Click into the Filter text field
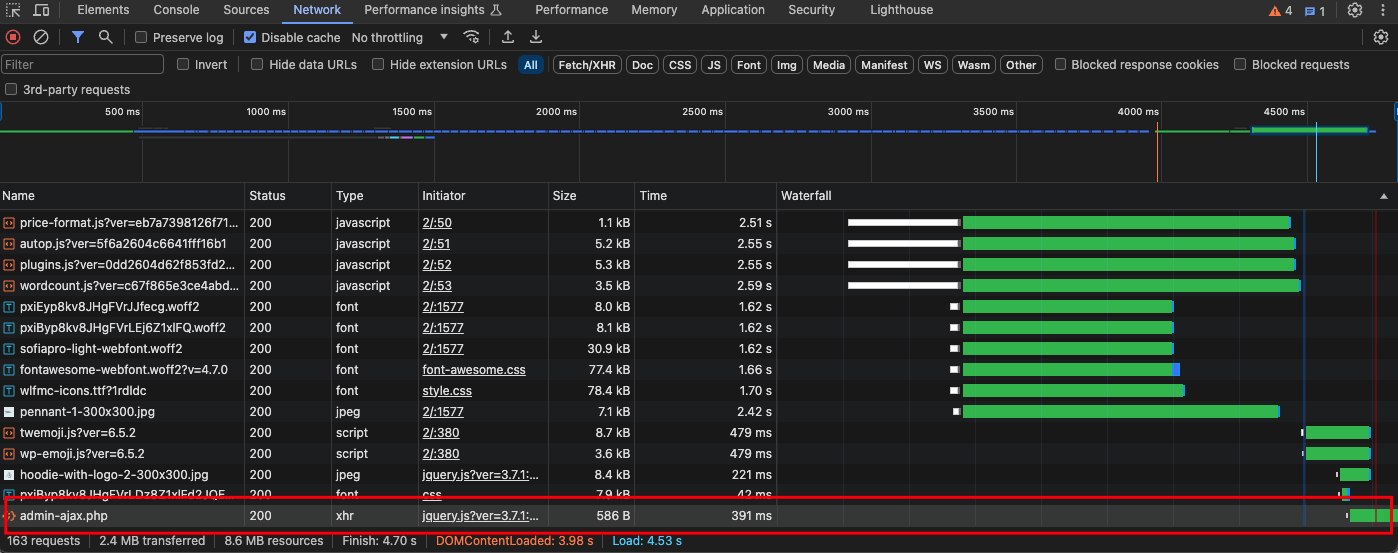This screenshot has height=553, width=1398. [x=82, y=64]
